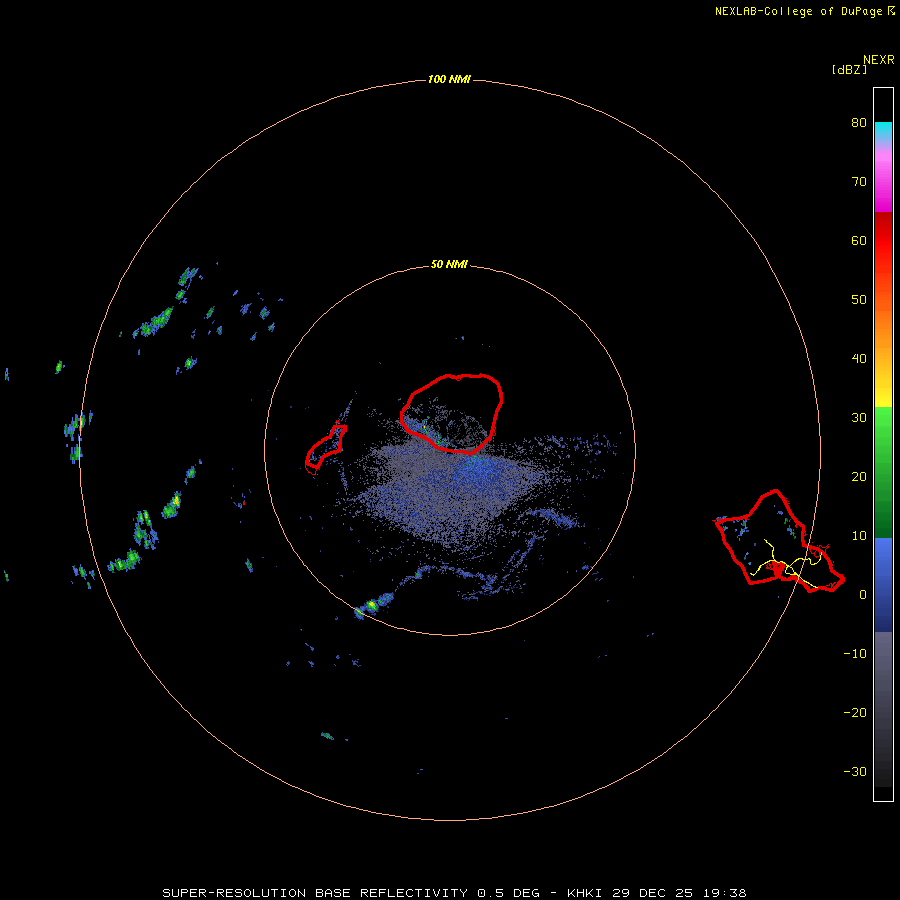Click the -20 value on the dBZ scale
The height and width of the screenshot is (900, 900).
pos(855,713)
